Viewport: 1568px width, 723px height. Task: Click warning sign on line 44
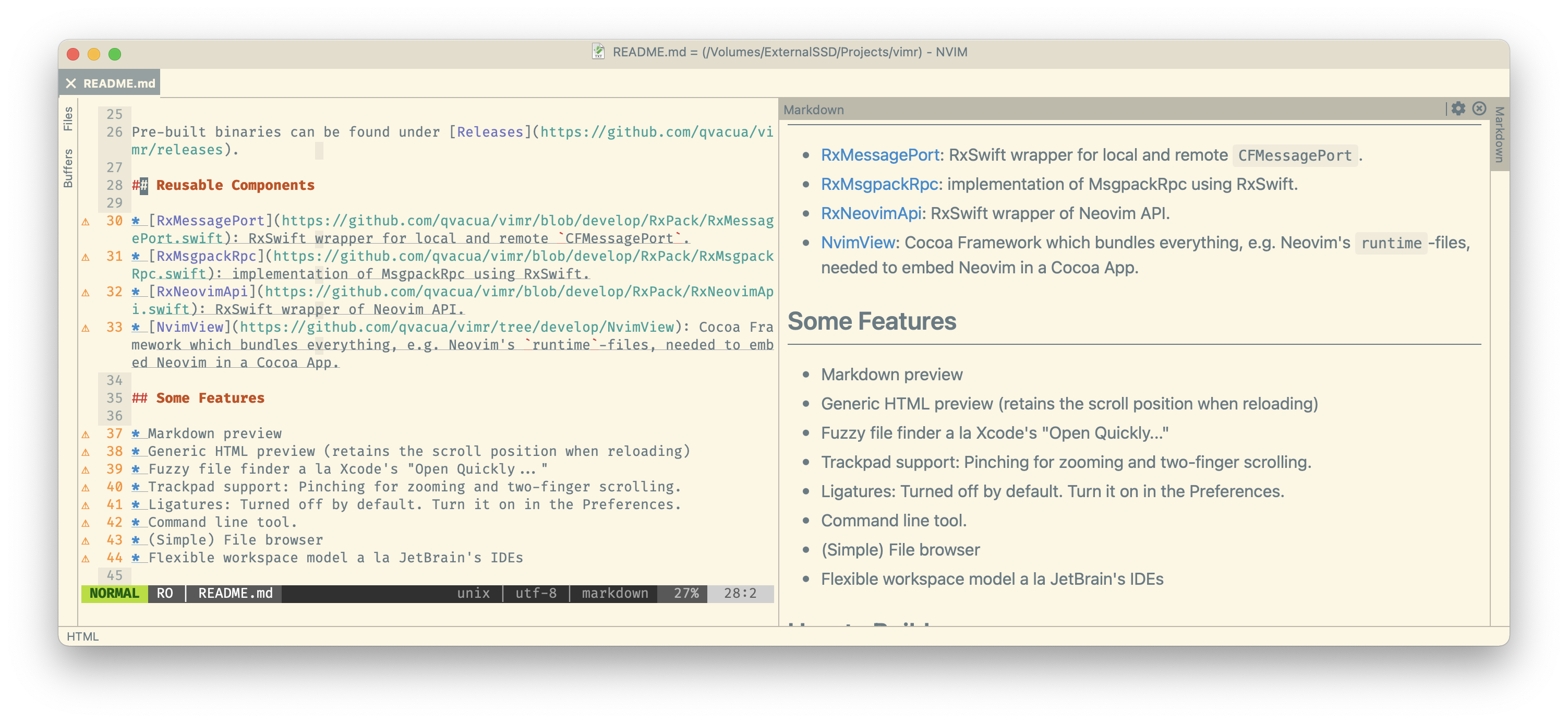86,559
